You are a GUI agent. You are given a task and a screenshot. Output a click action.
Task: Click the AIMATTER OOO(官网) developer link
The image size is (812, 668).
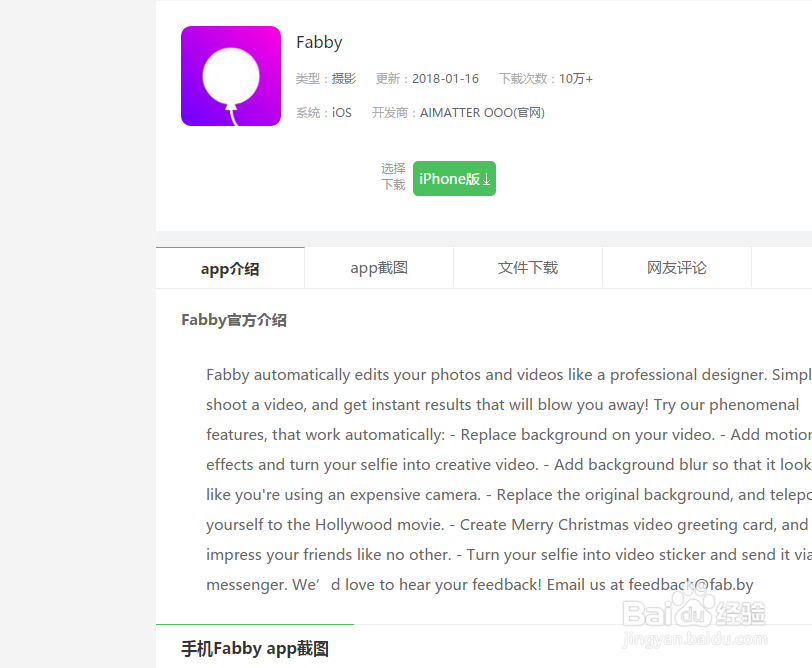pyautogui.click(x=482, y=113)
